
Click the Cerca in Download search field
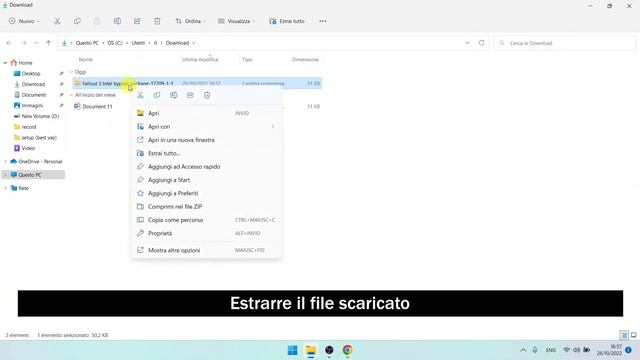(565, 43)
